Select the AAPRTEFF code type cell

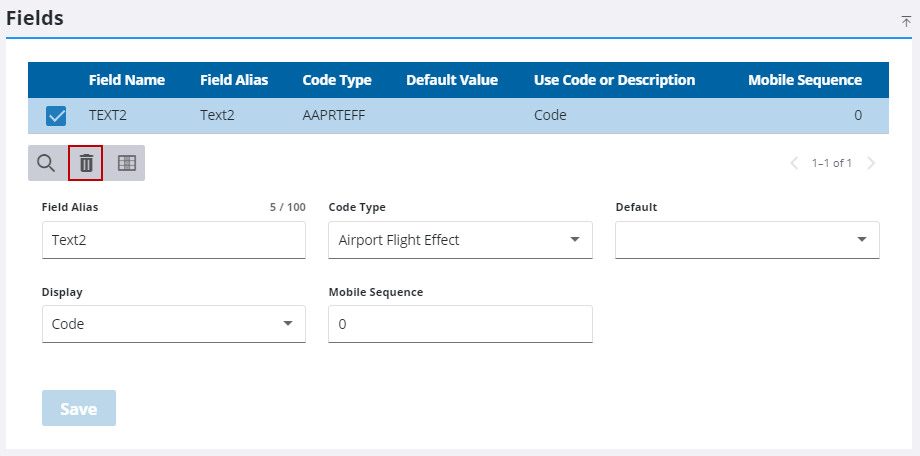tap(334, 115)
